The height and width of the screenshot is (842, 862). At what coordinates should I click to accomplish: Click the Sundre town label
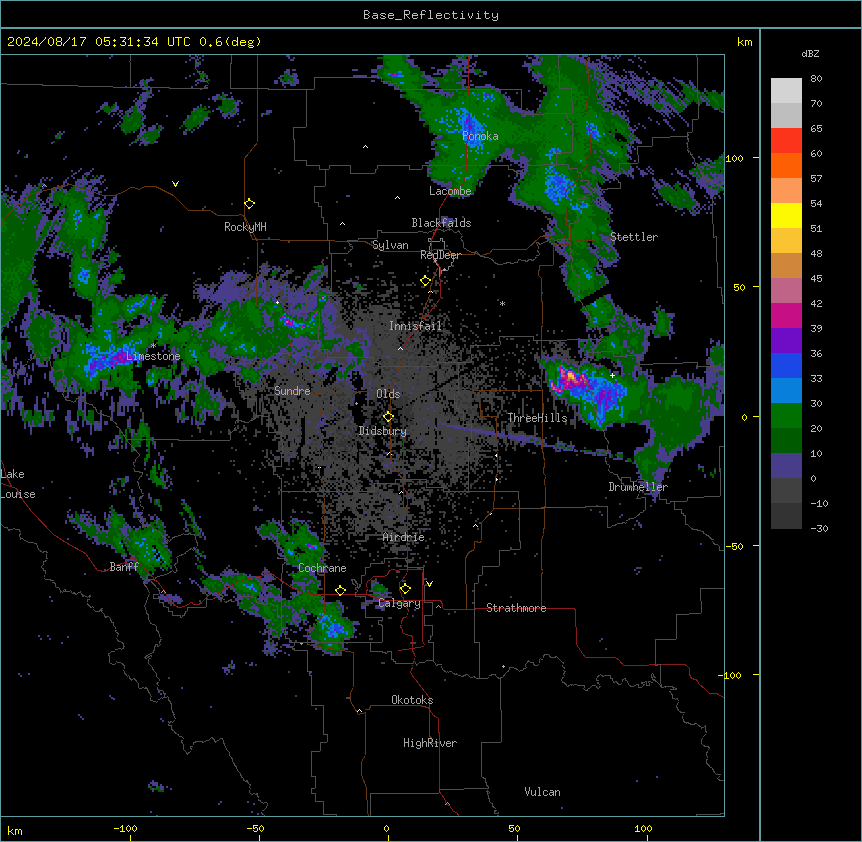click(292, 391)
